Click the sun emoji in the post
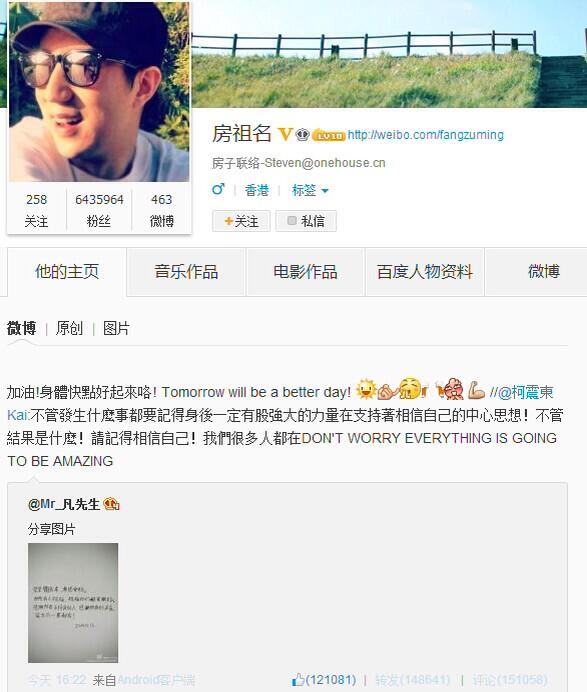Viewport: 587px width, 692px height. [365, 390]
